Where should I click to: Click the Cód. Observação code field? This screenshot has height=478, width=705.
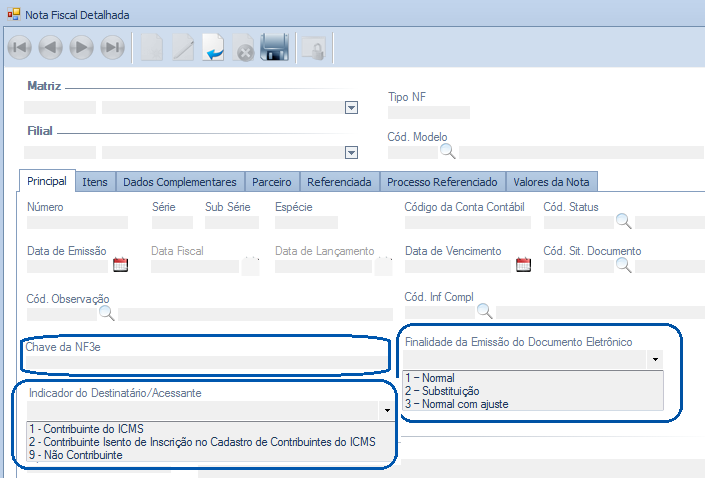click(62, 314)
